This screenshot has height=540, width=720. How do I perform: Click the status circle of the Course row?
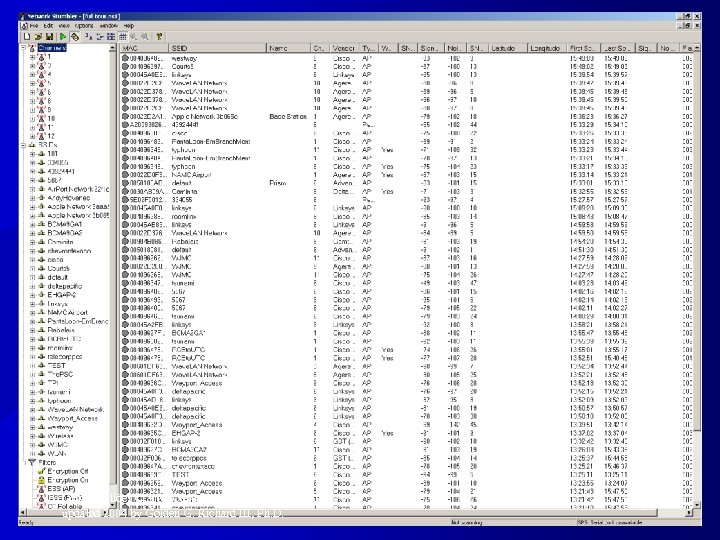125,67
